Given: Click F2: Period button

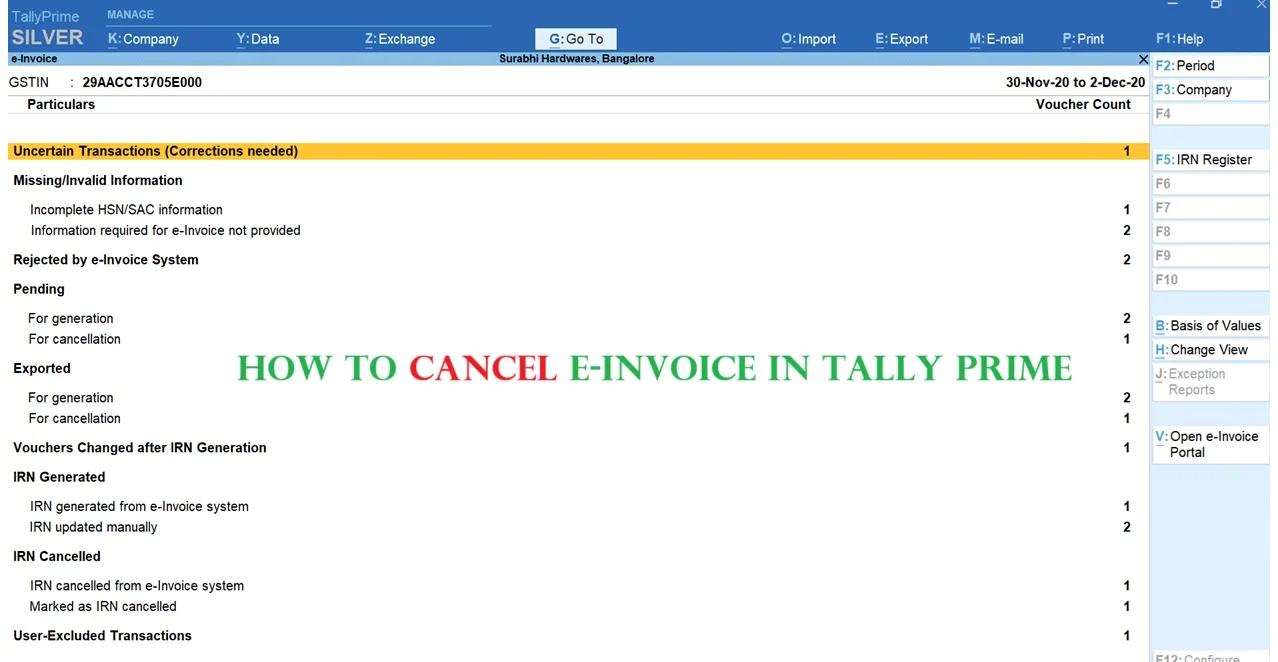Looking at the screenshot, I should coord(1210,66).
